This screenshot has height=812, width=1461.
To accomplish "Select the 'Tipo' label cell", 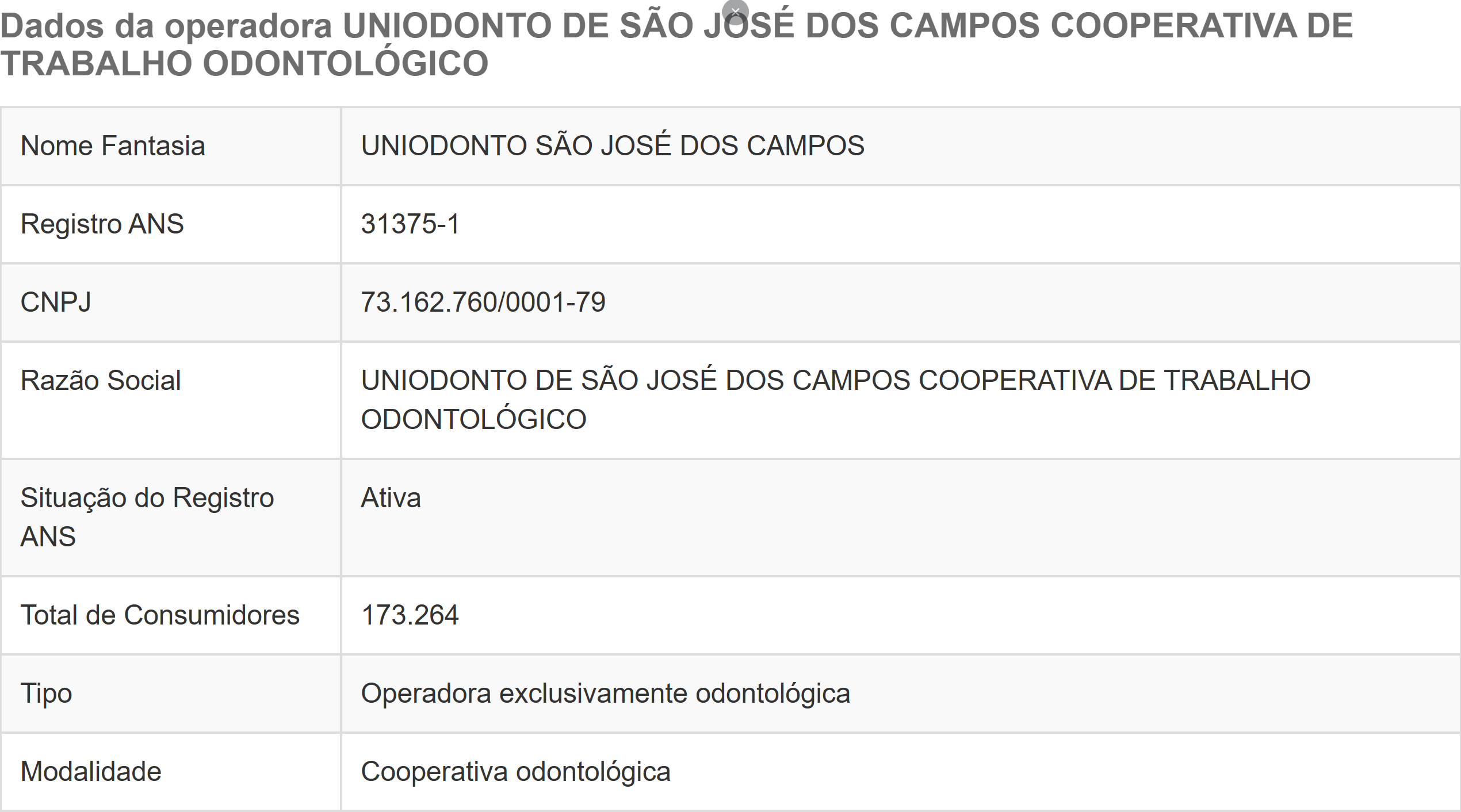I will tap(46, 693).
